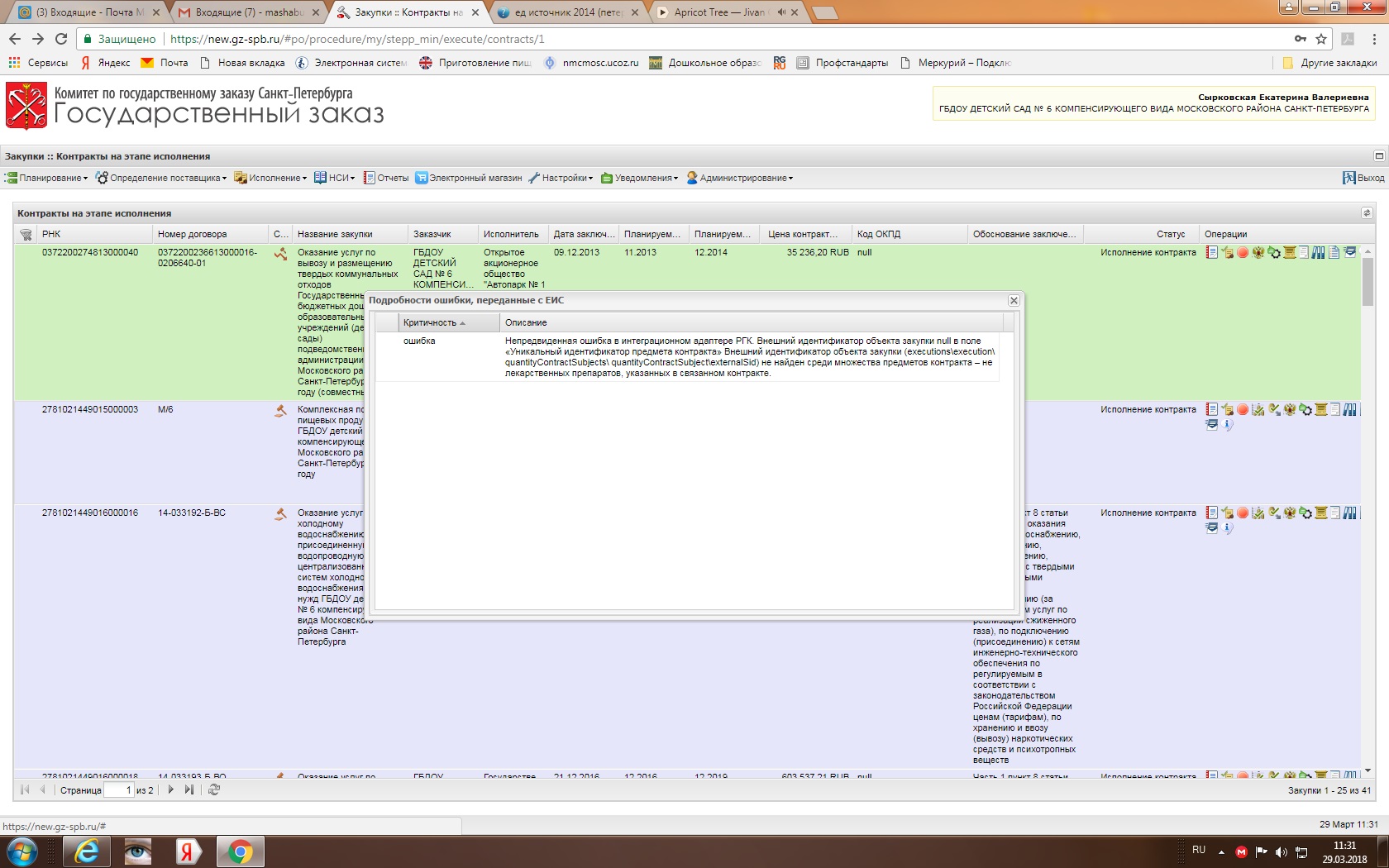1389x868 pixels.
Task: Open Определение поставщика dropdown menu
Action: click(x=161, y=178)
